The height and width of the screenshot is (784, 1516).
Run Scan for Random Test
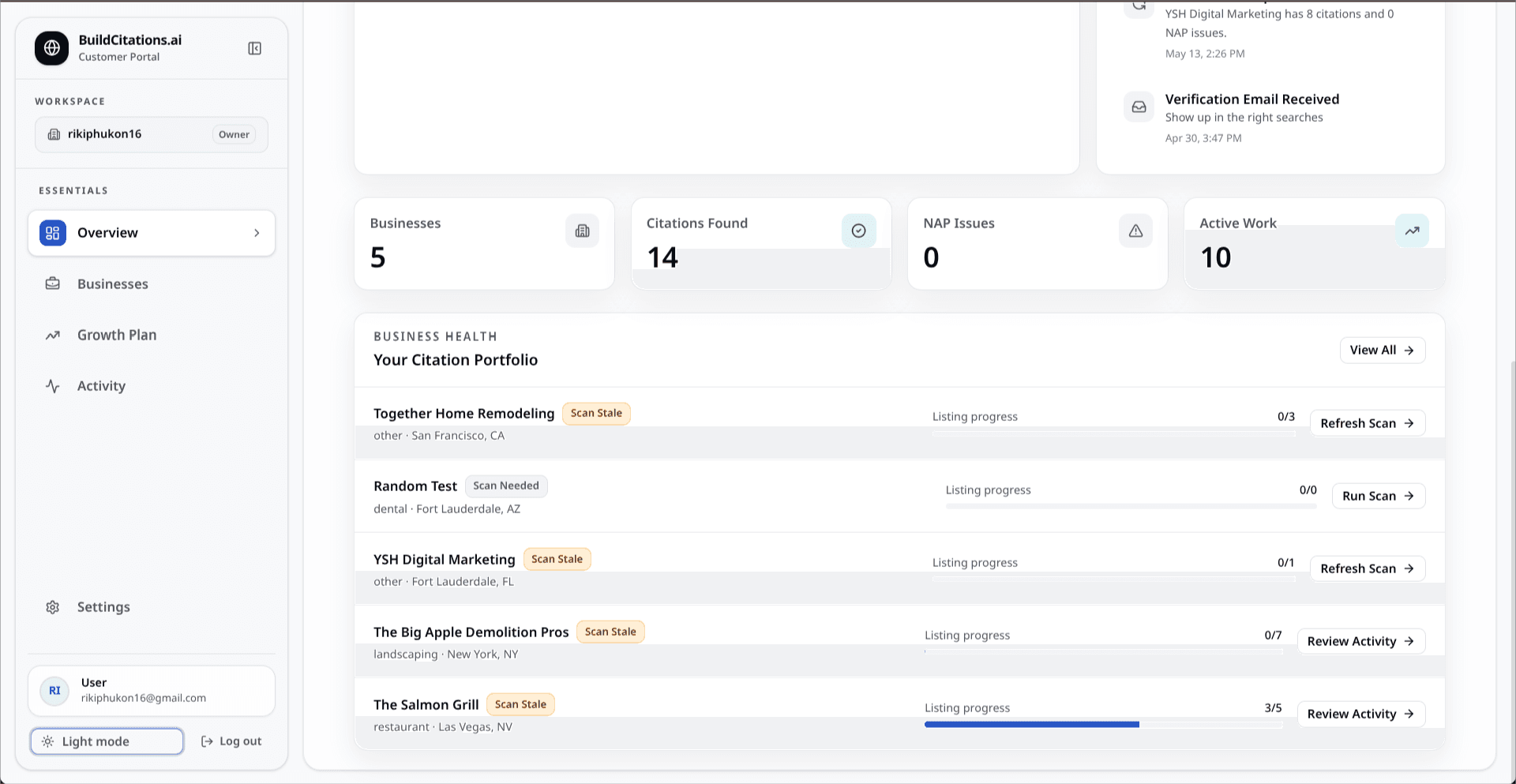point(1379,496)
